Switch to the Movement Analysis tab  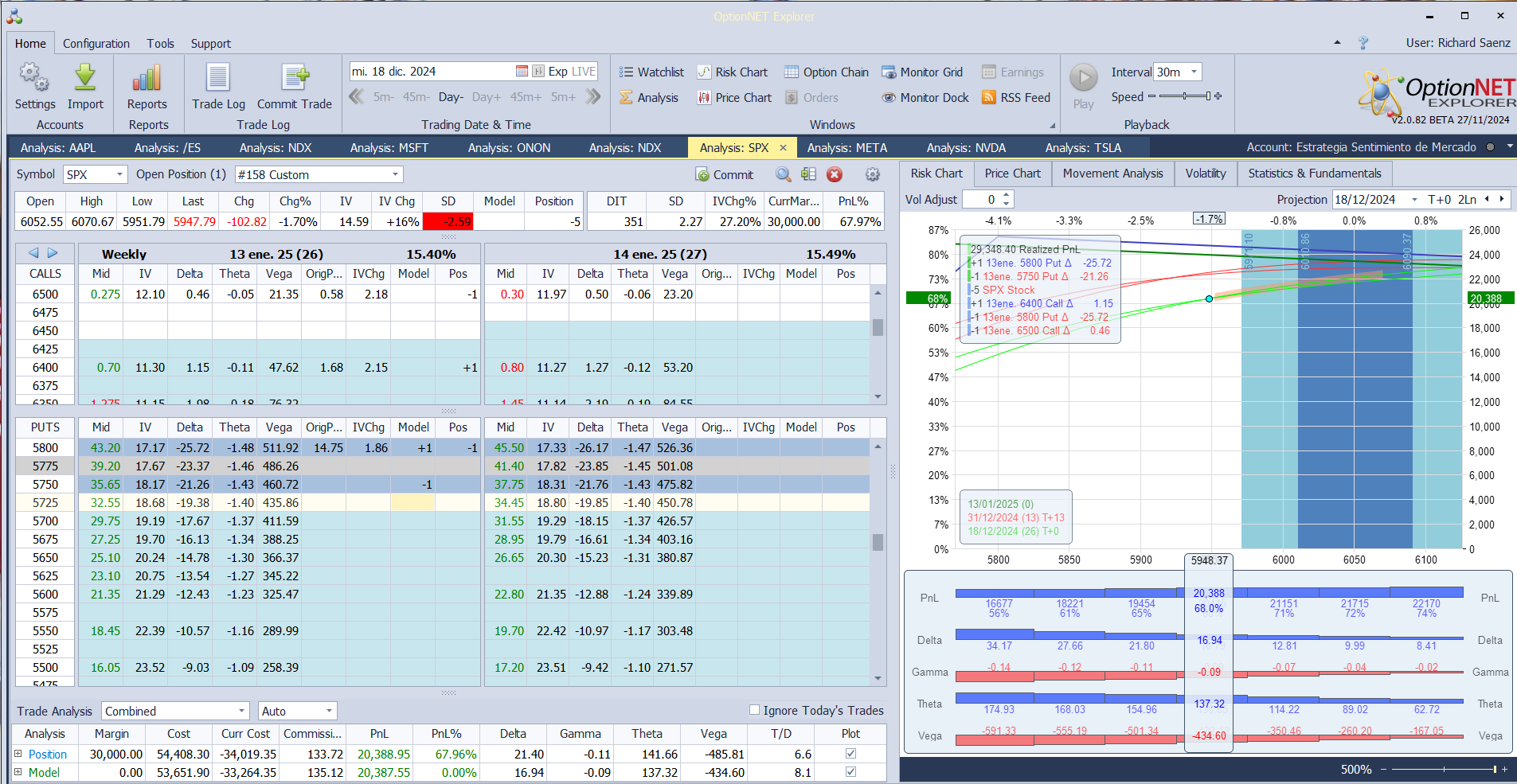pos(1112,174)
